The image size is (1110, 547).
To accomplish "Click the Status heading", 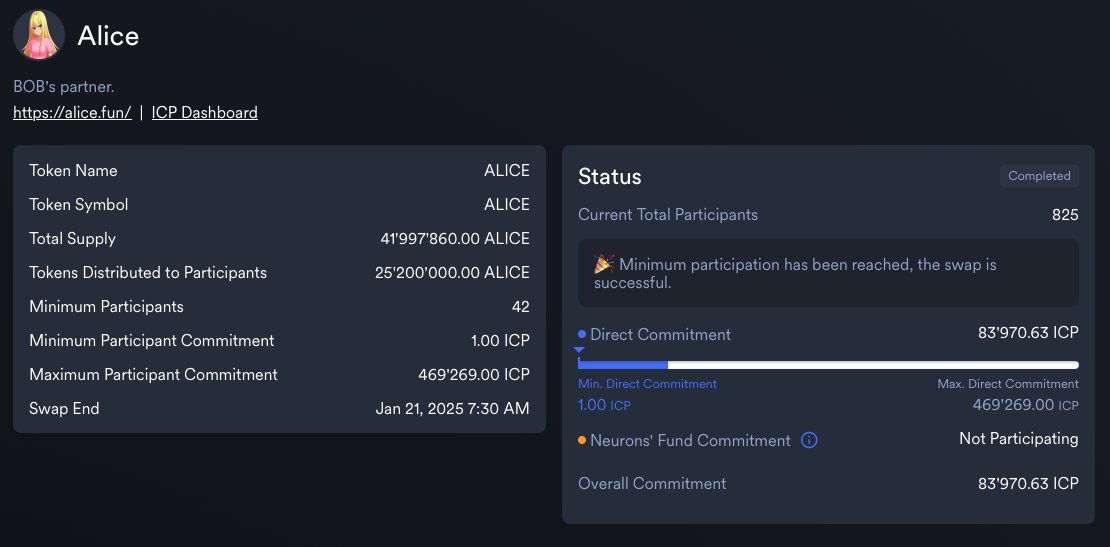I will 610,176.
